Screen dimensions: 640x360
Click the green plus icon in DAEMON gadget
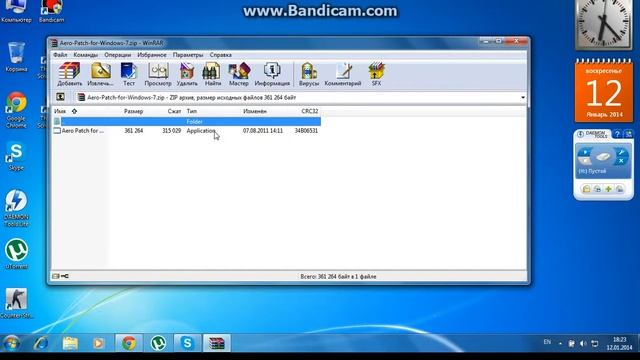(x=608, y=189)
